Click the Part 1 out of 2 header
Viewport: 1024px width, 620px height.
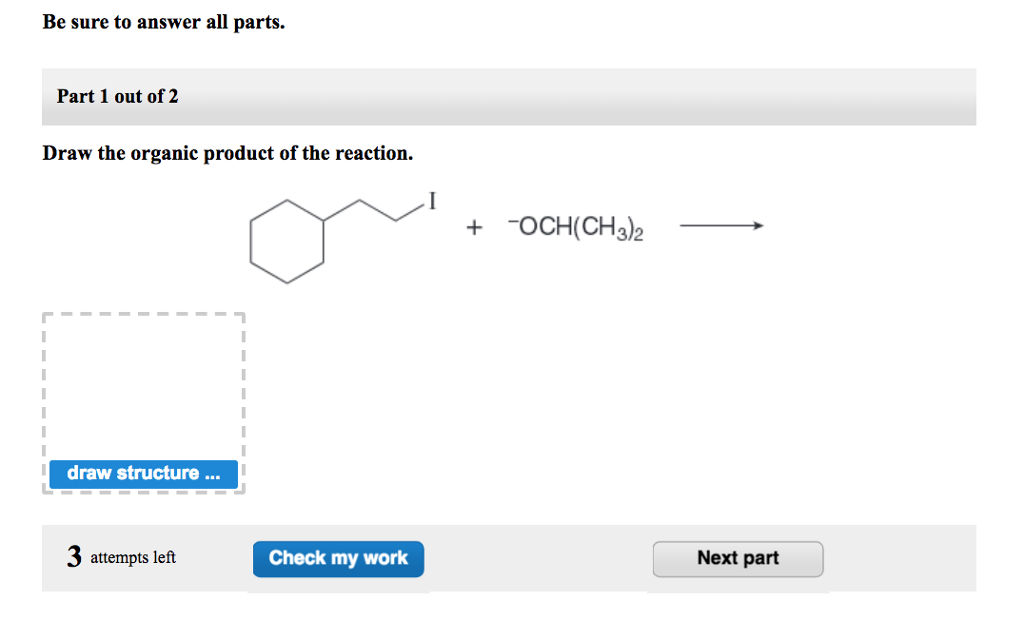pos(117,97)
